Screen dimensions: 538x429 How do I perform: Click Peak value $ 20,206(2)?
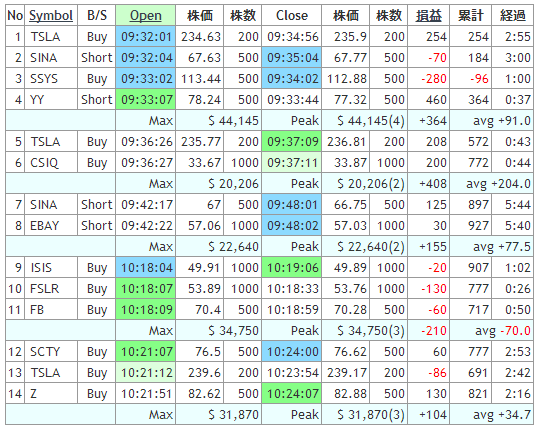coord(371,184)
